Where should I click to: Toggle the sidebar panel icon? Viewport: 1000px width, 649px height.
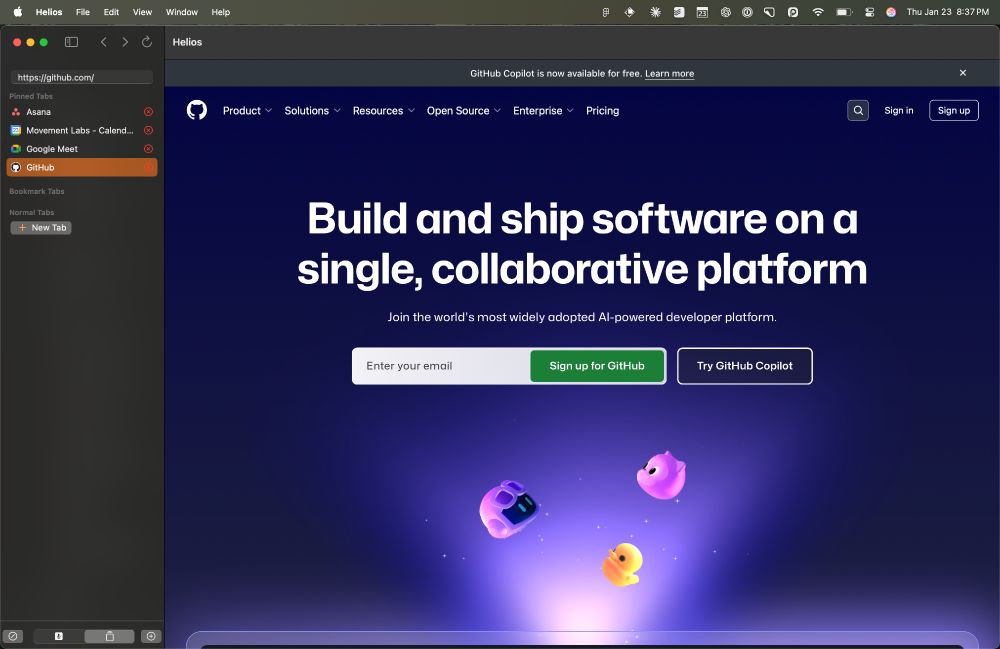(x=71, y=42)
